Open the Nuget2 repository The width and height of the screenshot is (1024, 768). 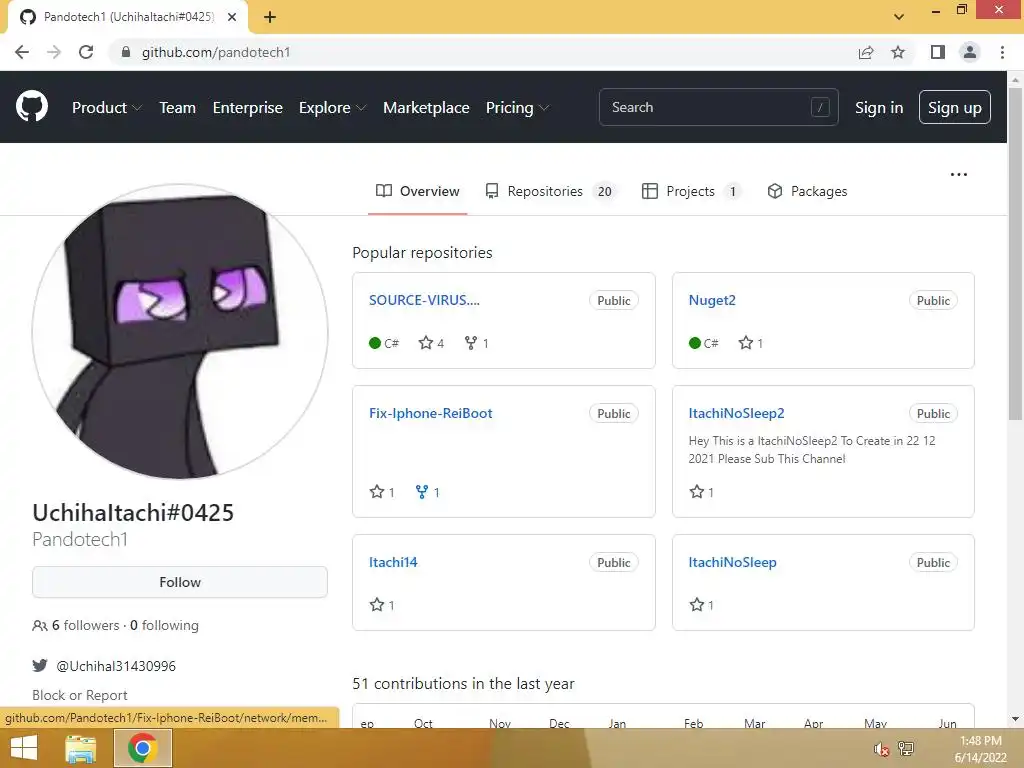tap(712, 300)
